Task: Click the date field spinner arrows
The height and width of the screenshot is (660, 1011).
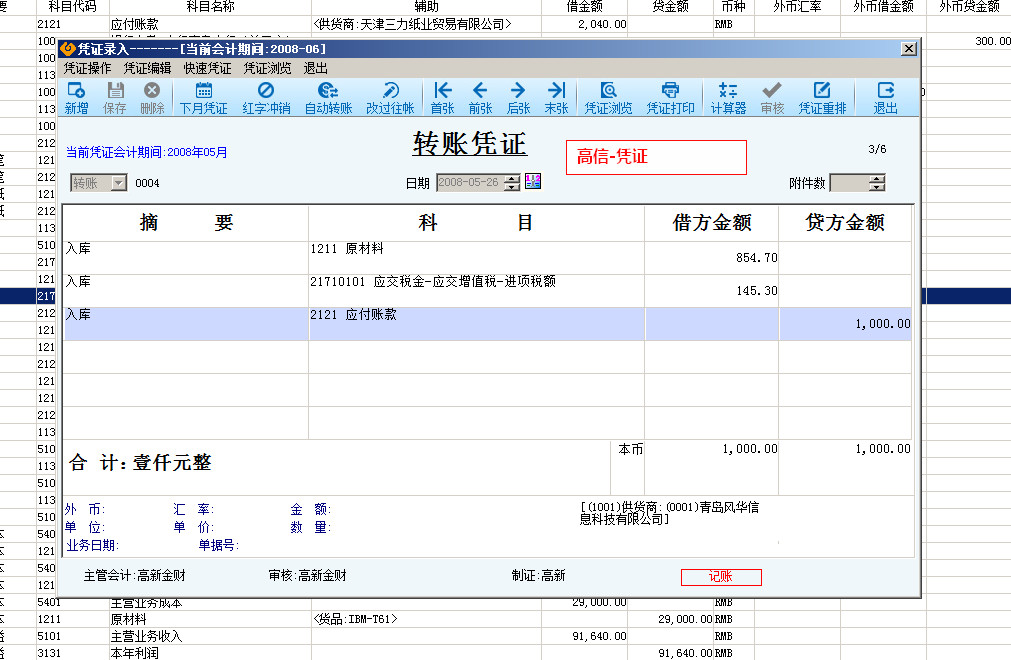Action: point(512,183)
